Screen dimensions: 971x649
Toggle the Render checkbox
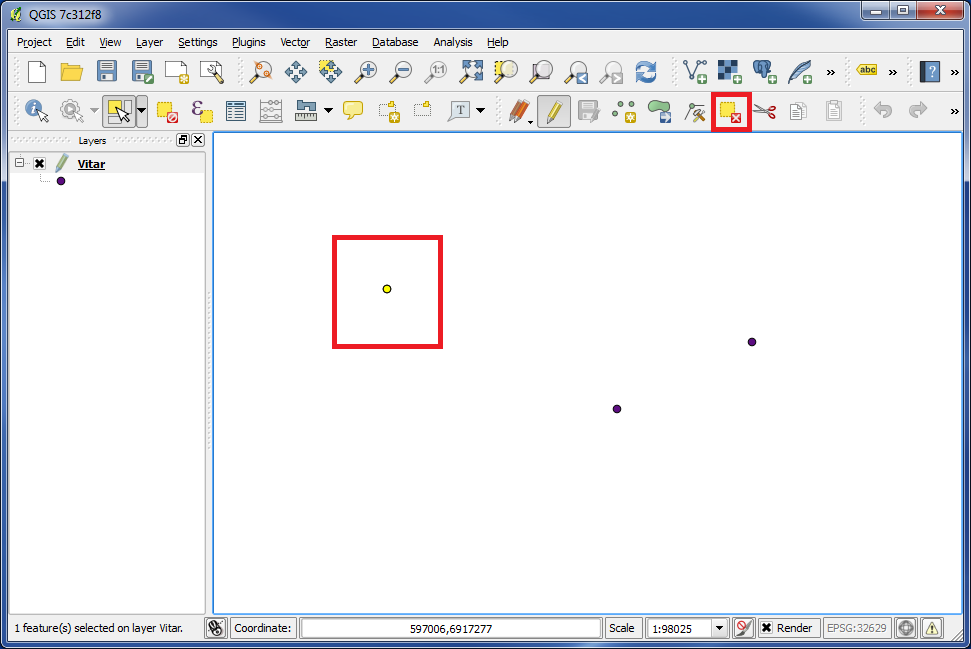767,628
